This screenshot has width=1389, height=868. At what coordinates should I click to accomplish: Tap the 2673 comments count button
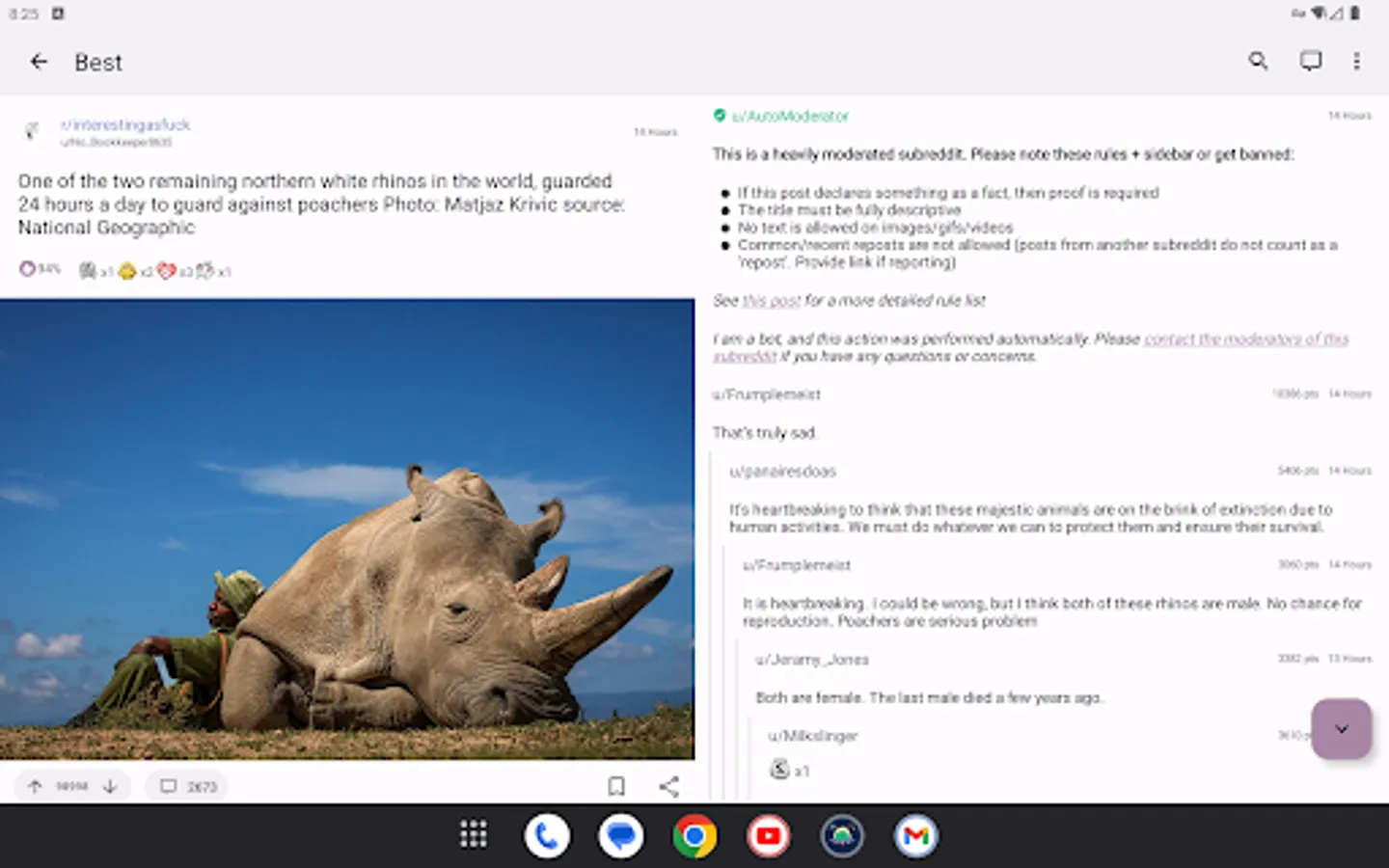point(187,786)
